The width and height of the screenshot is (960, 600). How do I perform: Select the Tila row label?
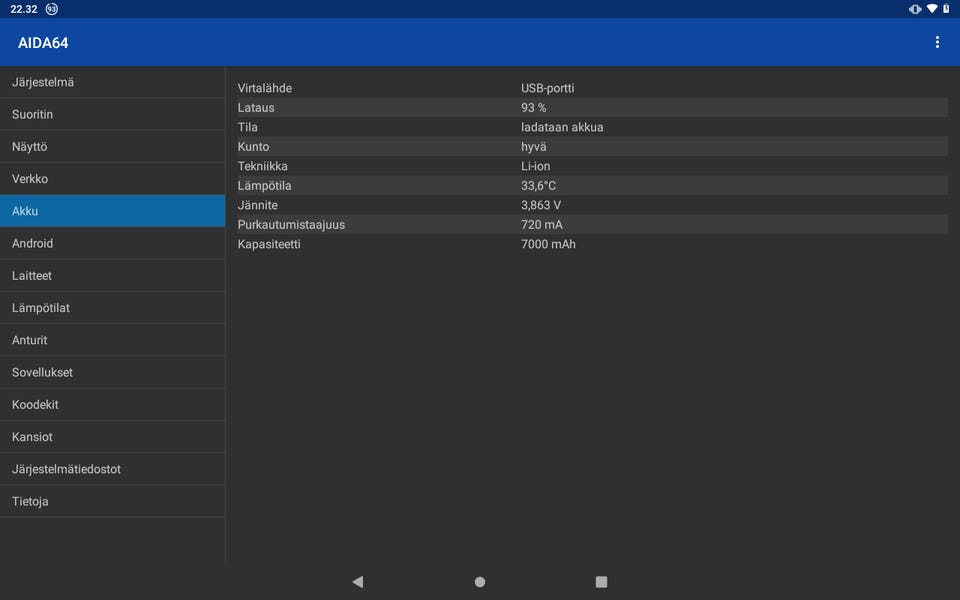point(247,127)
